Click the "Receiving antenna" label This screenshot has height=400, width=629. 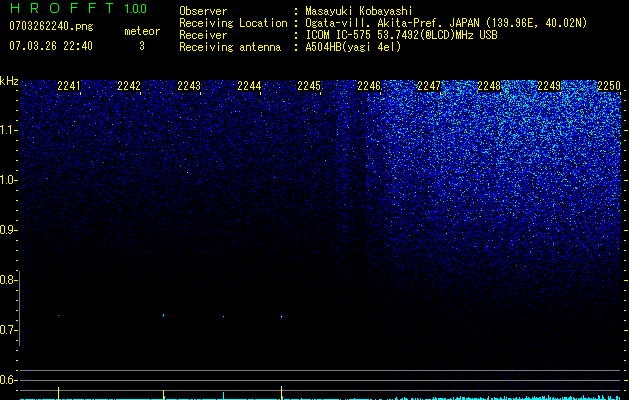[230, 47]
